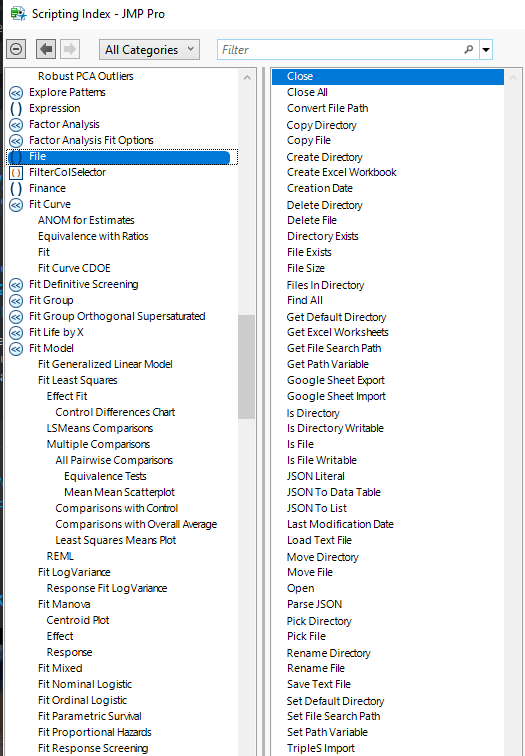525x756 pixels.
Task: Click the left list scrollbar thumb
Action: coord(246,367)
